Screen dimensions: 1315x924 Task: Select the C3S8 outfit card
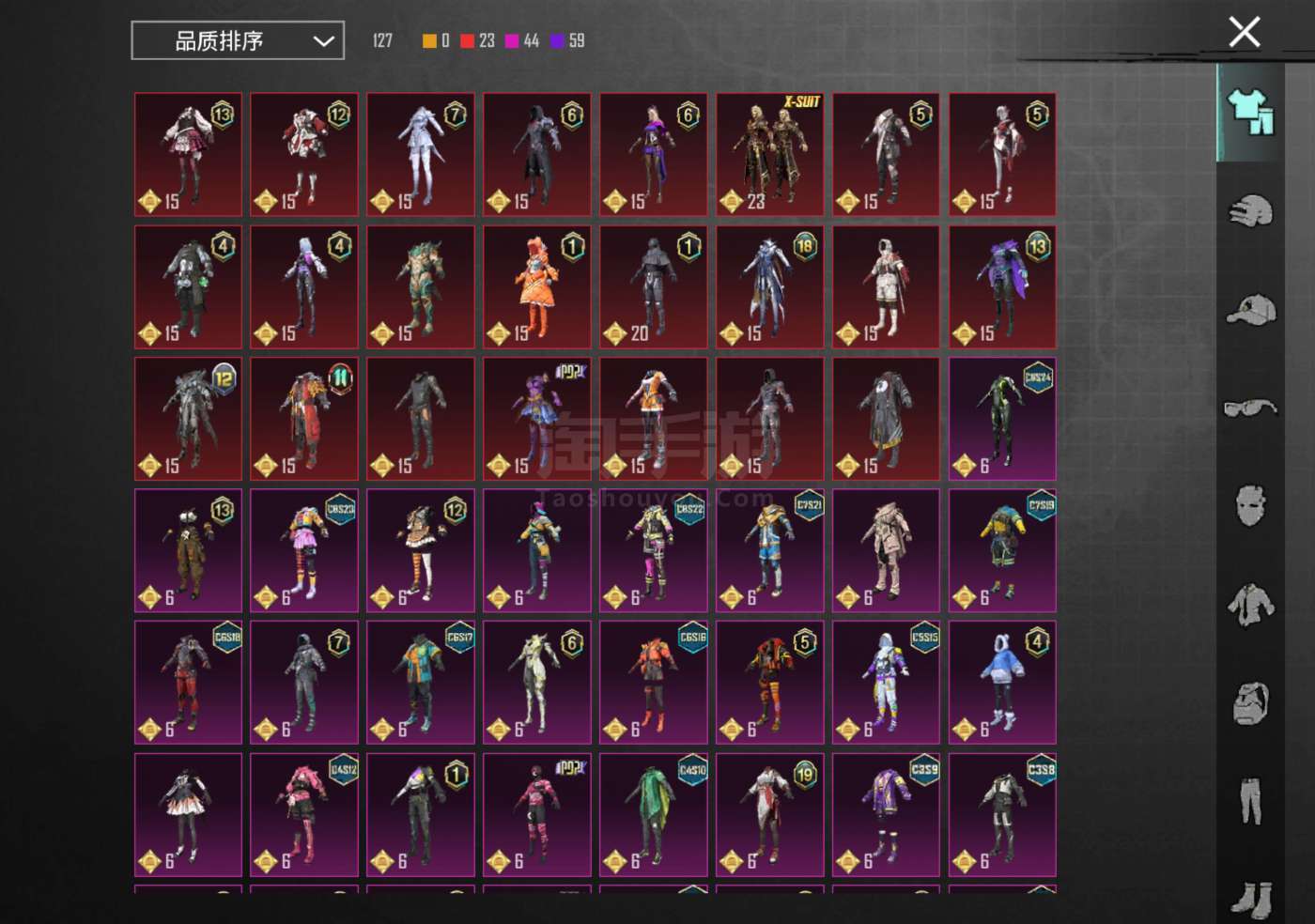coord(1003,815)
